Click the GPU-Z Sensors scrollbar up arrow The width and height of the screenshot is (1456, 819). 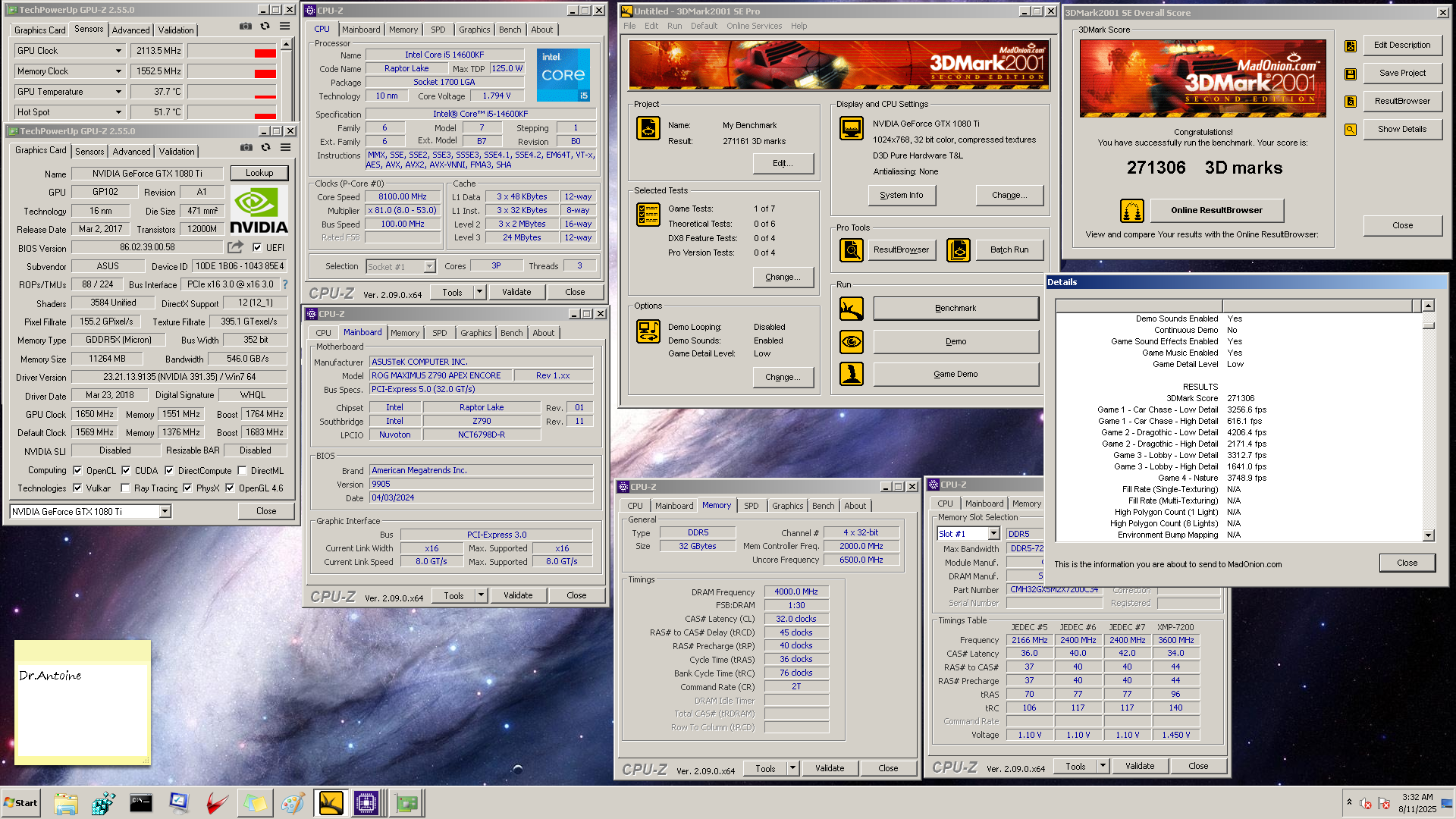pos(286,44)
